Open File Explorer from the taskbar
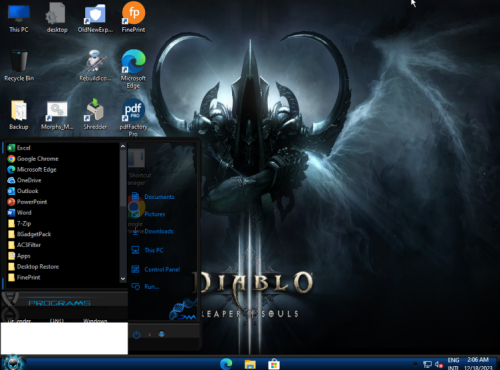This screenshot has width=500, height=370. point(250,364)
